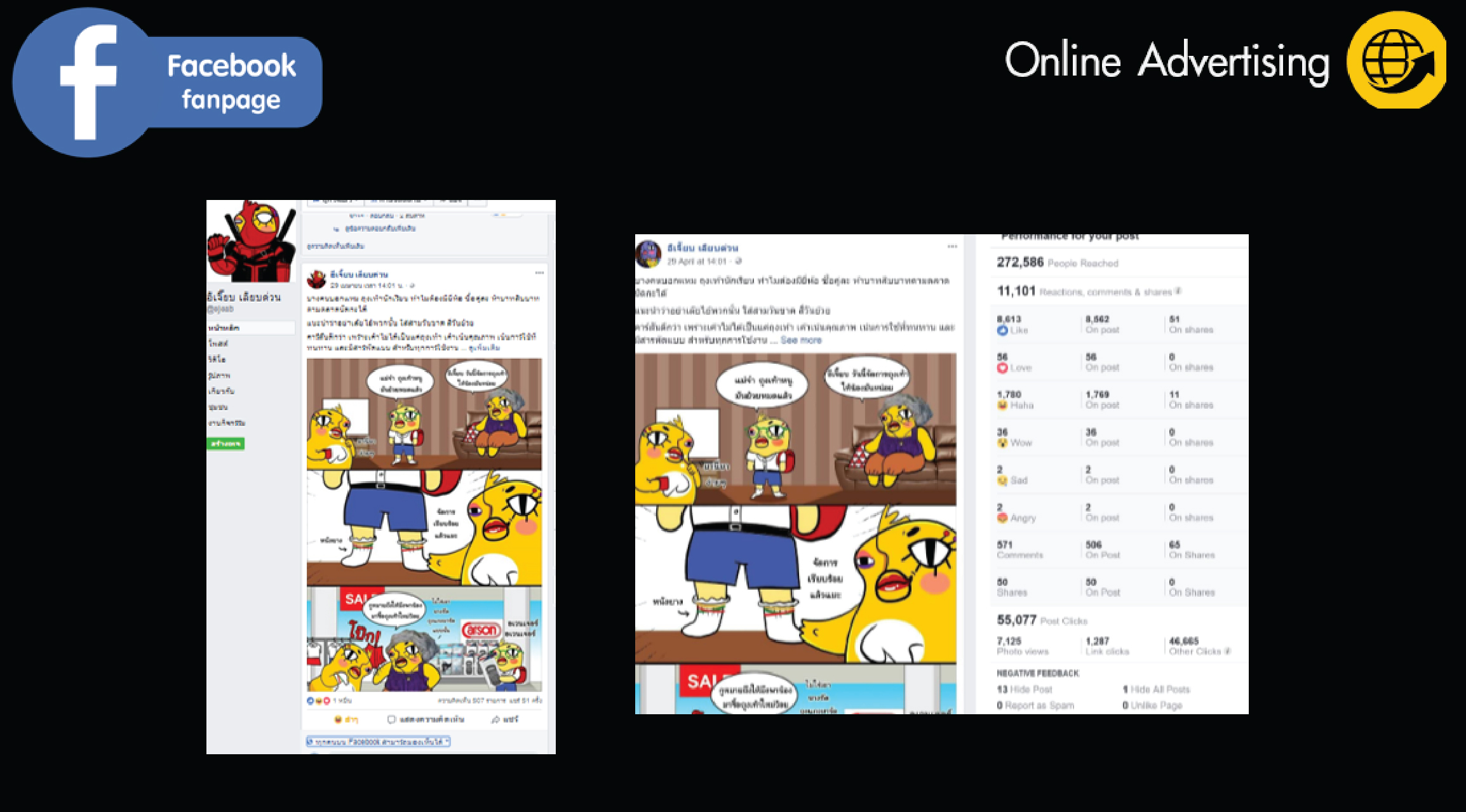Click 1 Hide All Posts
The height and width of the screenshot is (812, 1466).
point(1157,689)
